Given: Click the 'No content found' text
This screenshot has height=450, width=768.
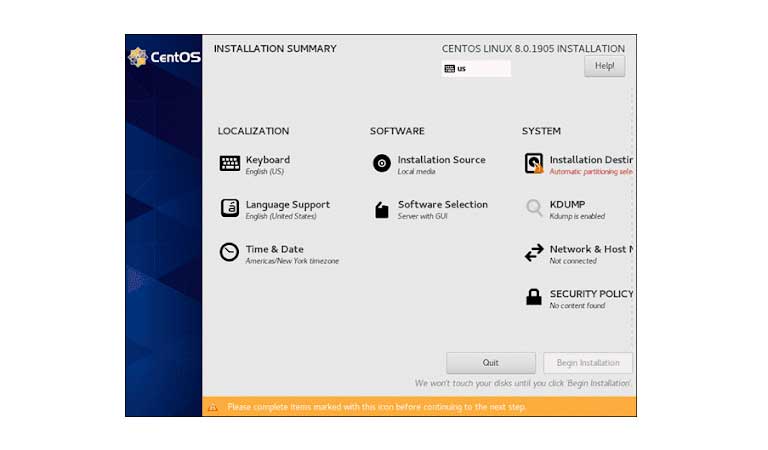Looking at the screenshot, I should click(x=577, y=306).
